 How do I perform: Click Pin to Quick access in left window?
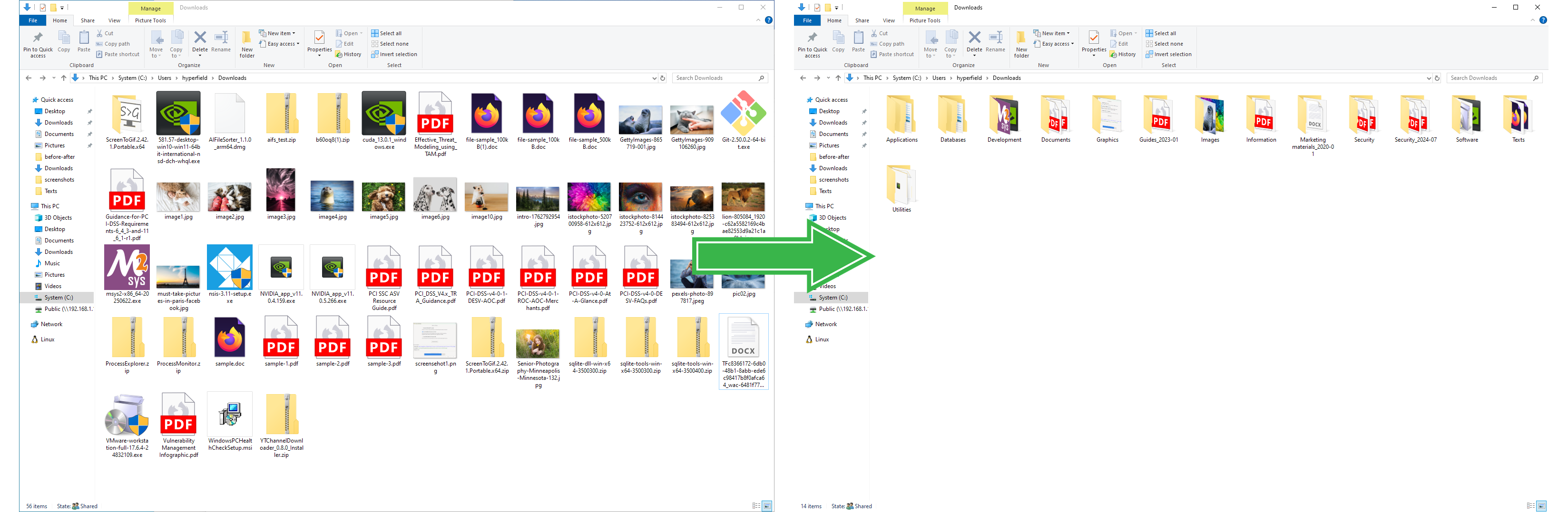point(38,44)
